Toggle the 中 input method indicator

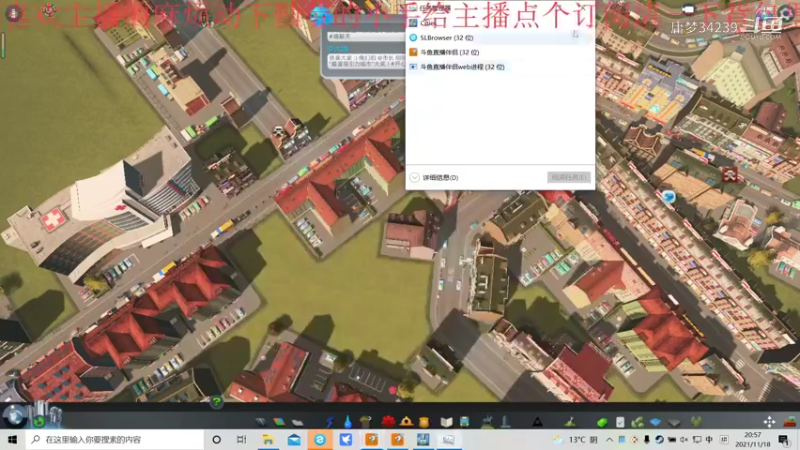[x=709, y=439]
